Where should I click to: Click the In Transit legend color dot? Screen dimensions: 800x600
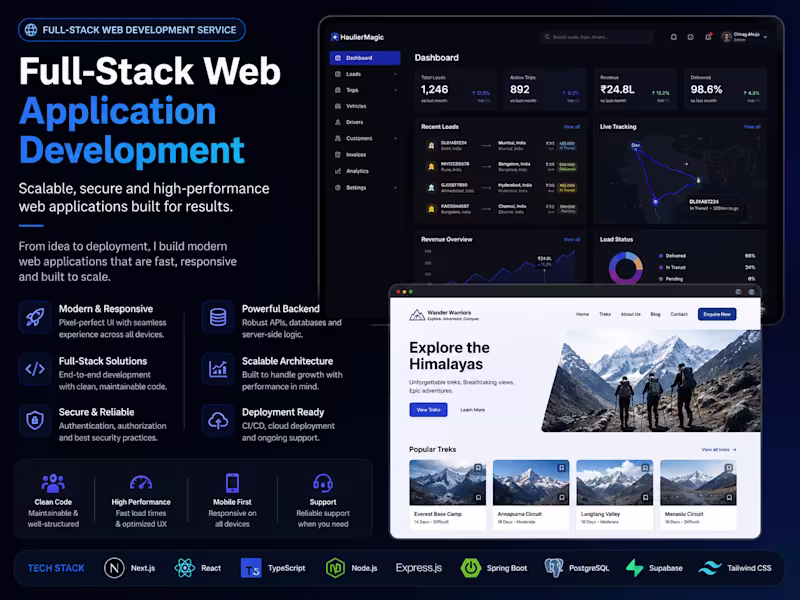point(661,267)
